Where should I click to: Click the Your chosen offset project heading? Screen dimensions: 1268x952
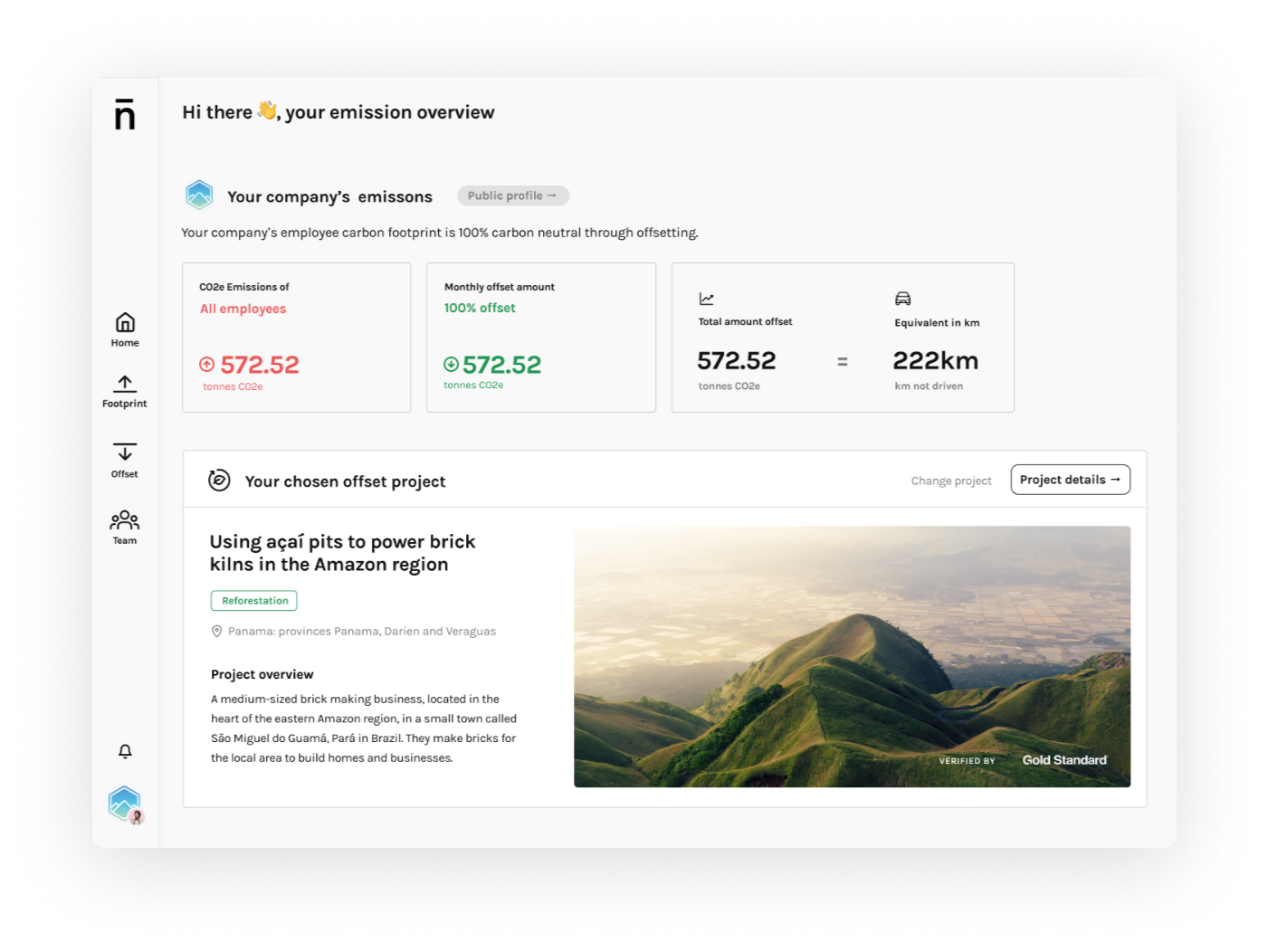(x=345, y=481)
